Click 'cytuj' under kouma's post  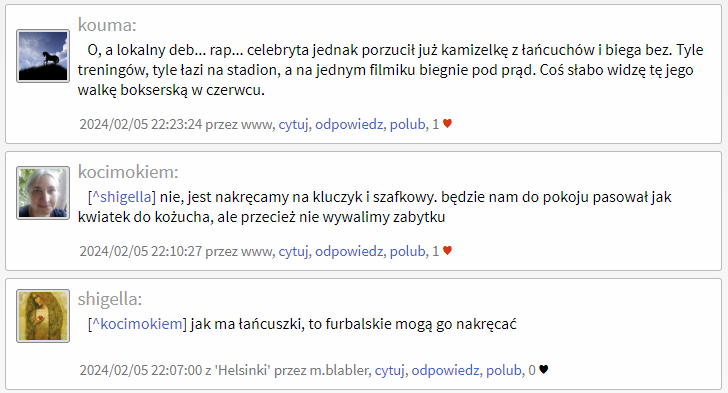[293, 124]
